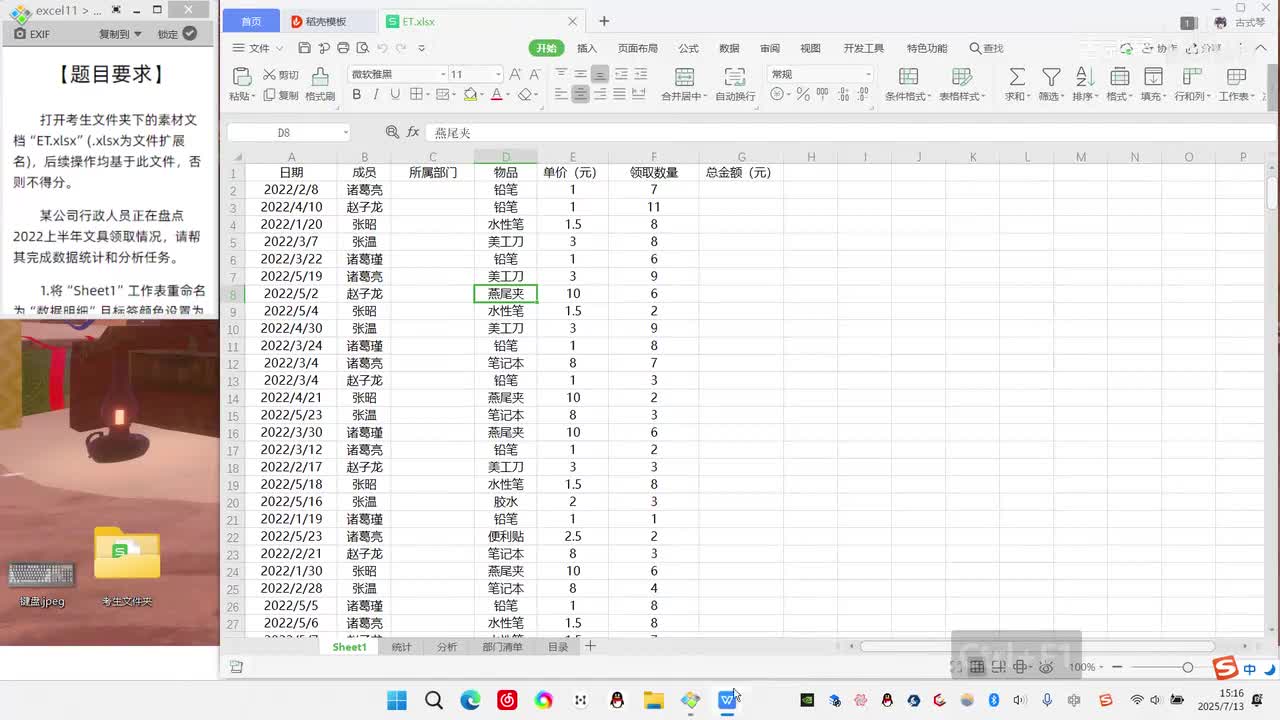Open the font name dropdown (微软雅黑)
This screenshot has width=1280, height=720.
443,74
